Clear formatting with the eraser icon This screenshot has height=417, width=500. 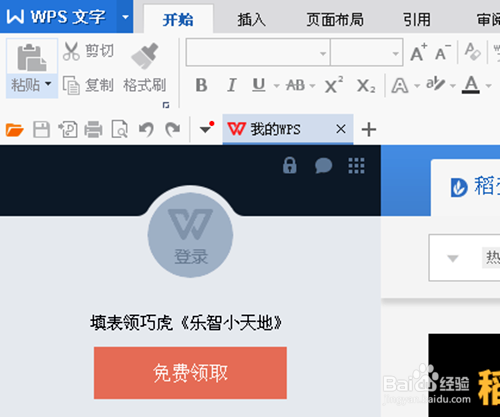coord(473,52)
